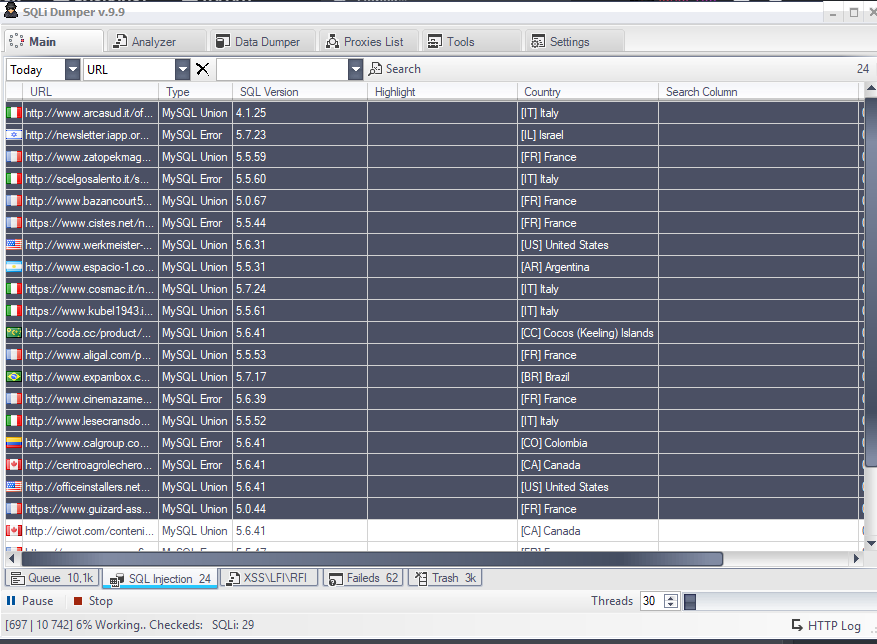Screen dimensions: 877x644
Task: Click the Colombia flag icon
Action: point(14,443)
